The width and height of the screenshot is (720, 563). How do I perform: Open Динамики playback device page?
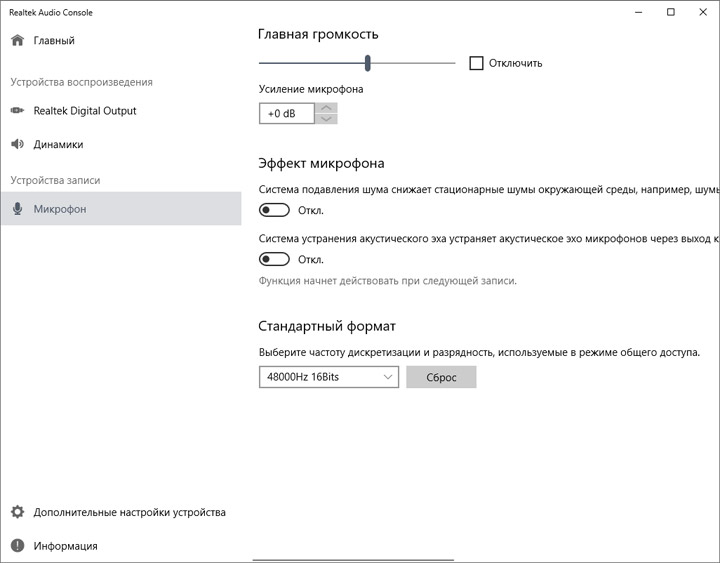58,144
